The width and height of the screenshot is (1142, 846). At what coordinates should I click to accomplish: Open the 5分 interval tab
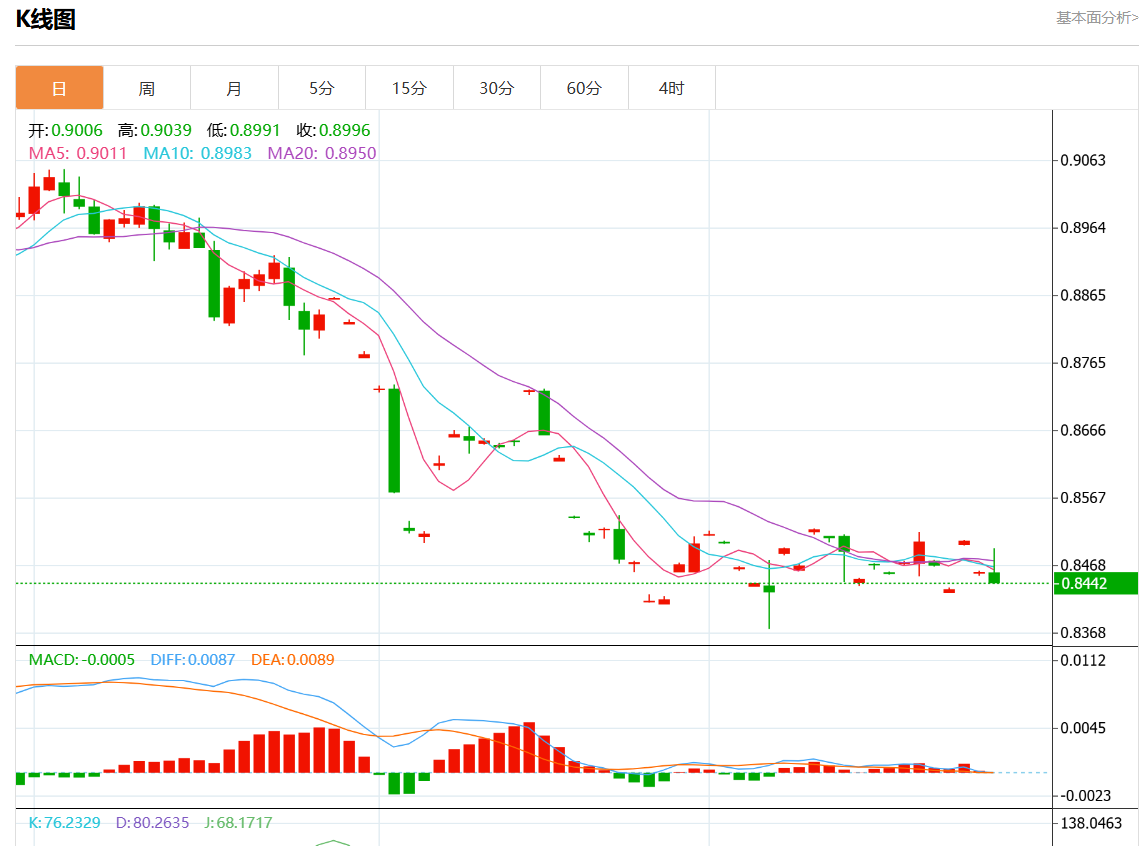pyautogui.click(x=322, y=88)
